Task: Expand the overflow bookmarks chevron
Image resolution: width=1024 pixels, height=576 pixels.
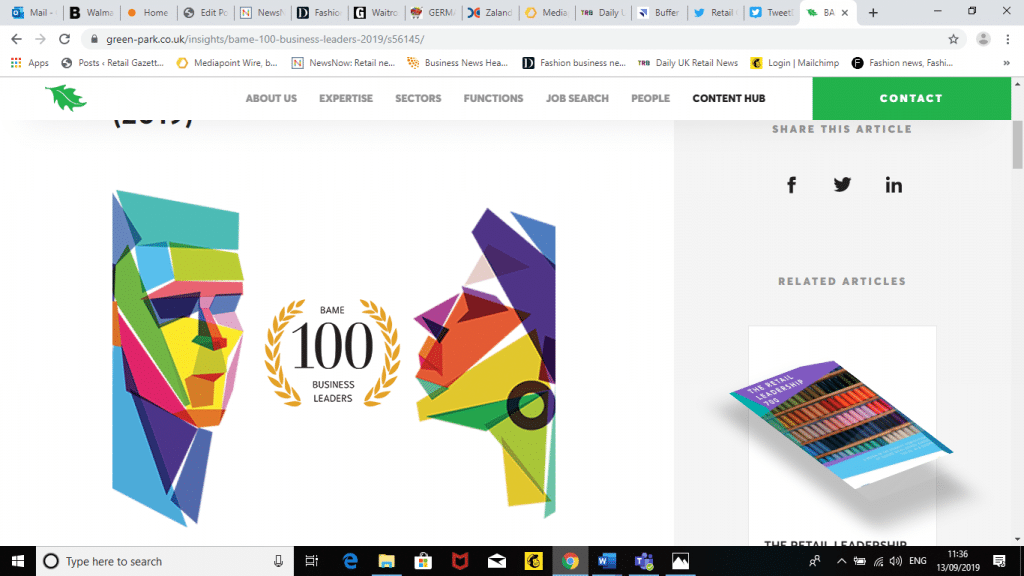Action: tap(1007, 62)
